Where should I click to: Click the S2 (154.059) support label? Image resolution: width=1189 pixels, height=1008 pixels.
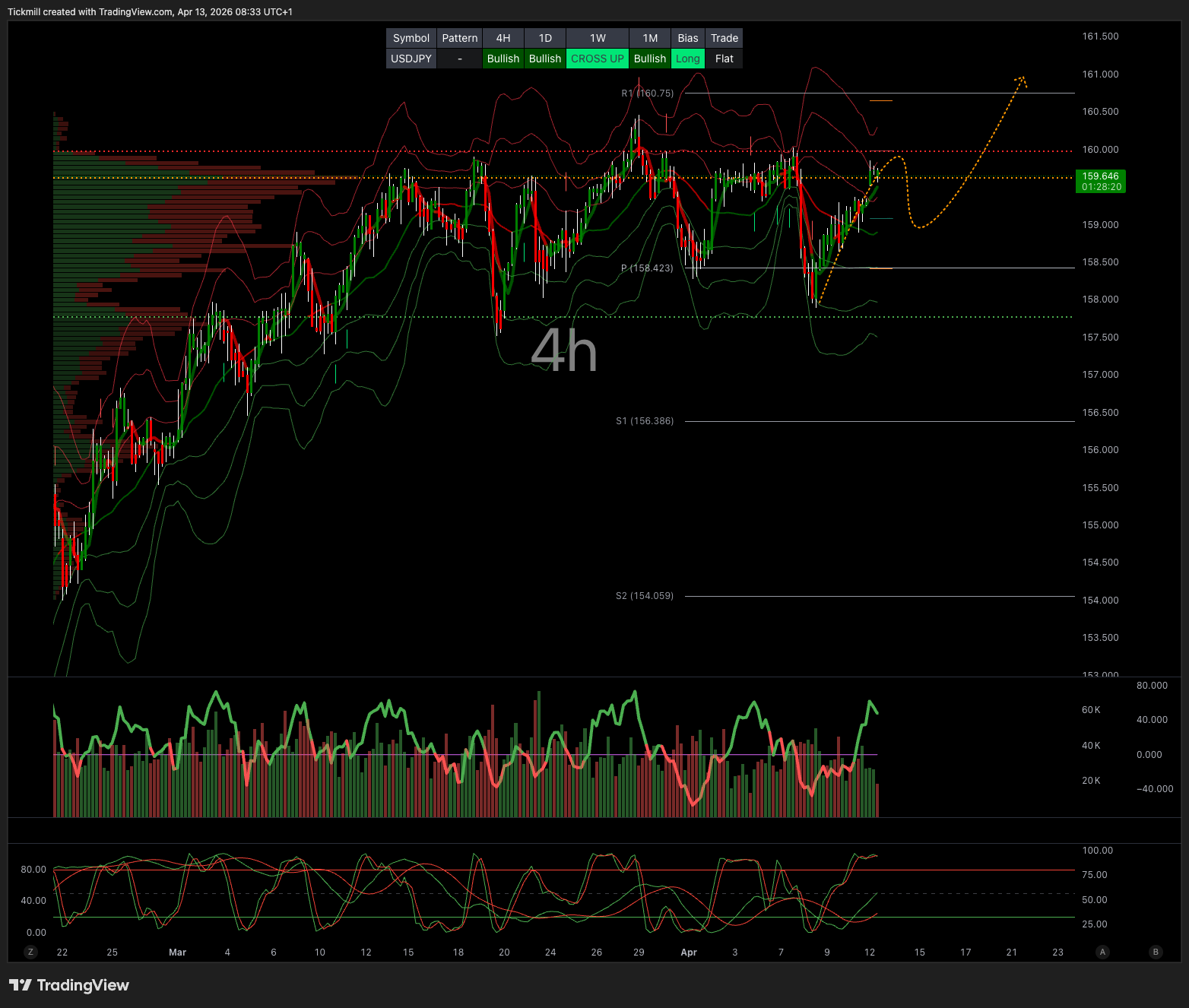coord(645,596)
